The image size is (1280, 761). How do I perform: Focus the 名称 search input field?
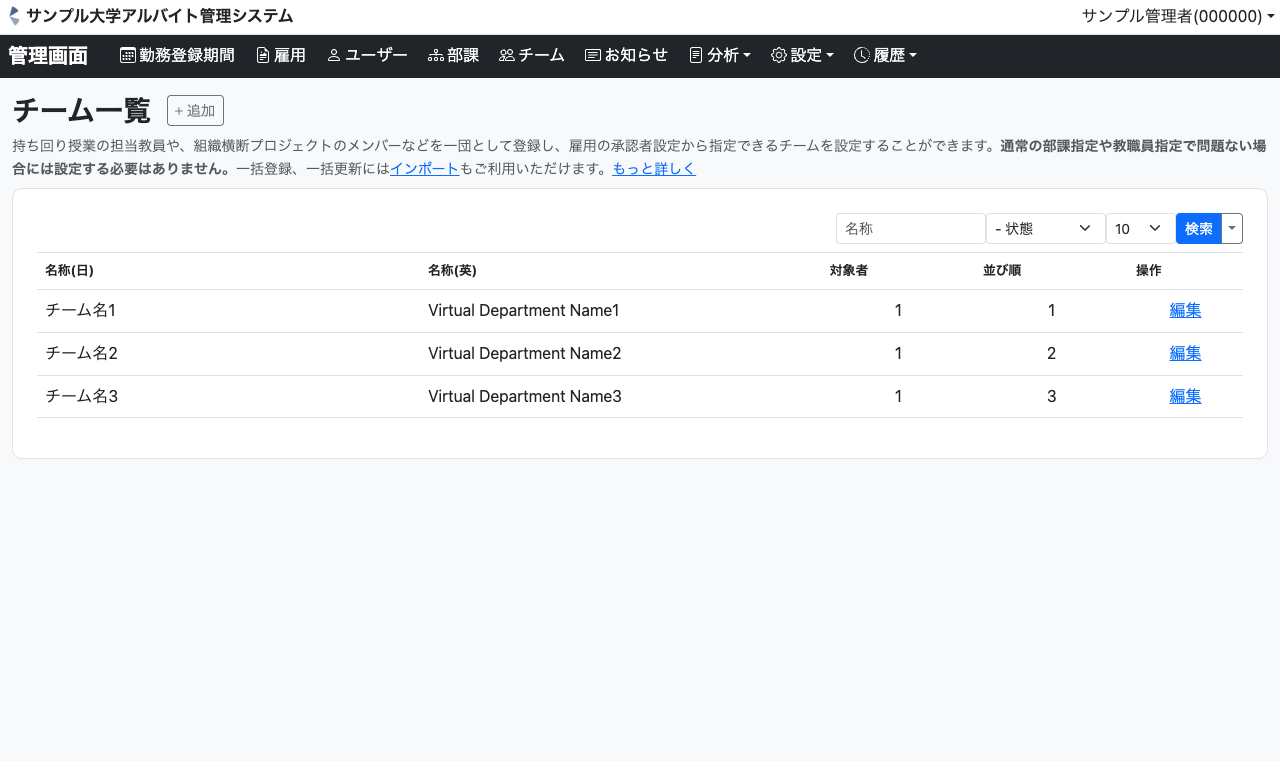910,229
